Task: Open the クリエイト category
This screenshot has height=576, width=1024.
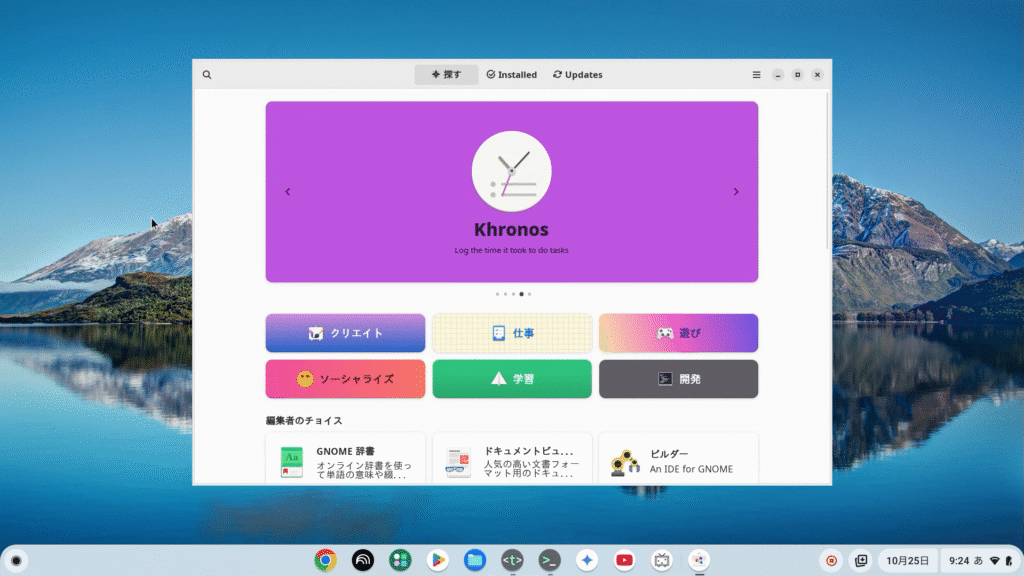Action: point(345,333)
